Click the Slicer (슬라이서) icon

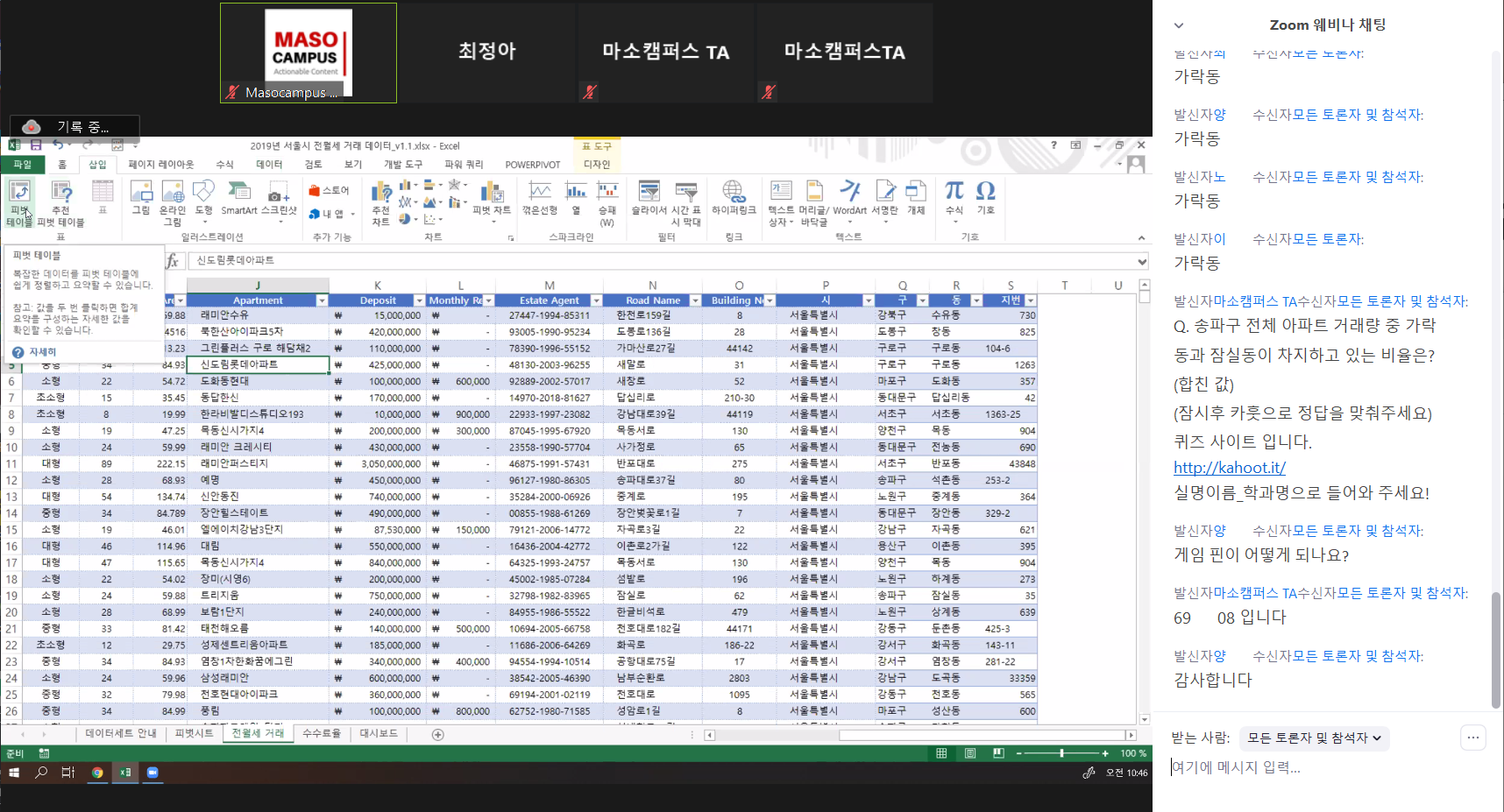click(649, 194)
